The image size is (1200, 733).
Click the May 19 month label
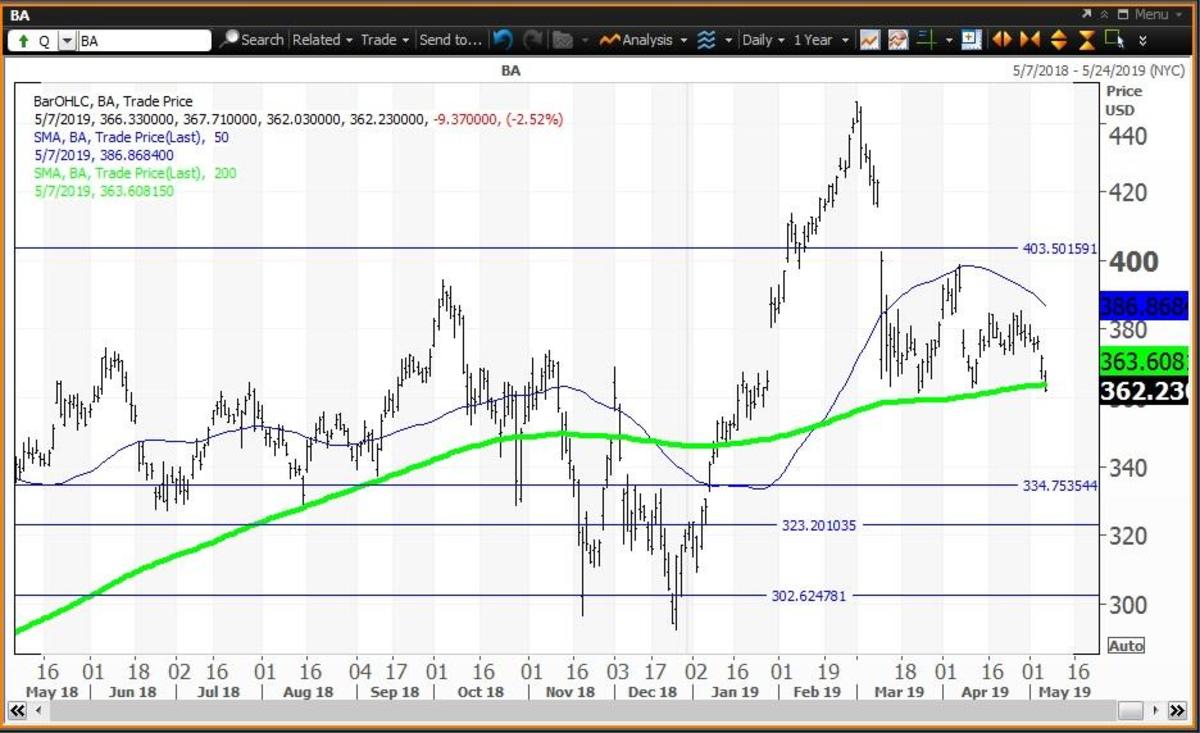[x=1065, y=692]
